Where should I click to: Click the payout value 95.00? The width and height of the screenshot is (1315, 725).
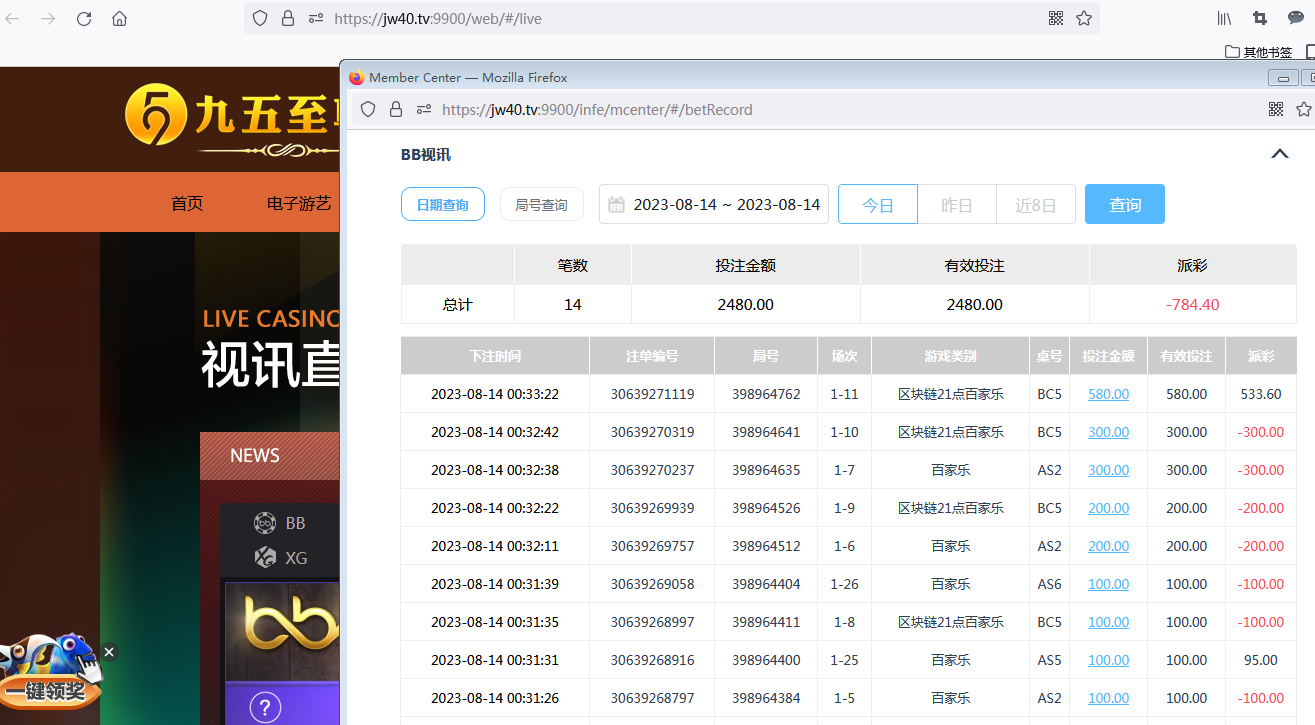1261,660
